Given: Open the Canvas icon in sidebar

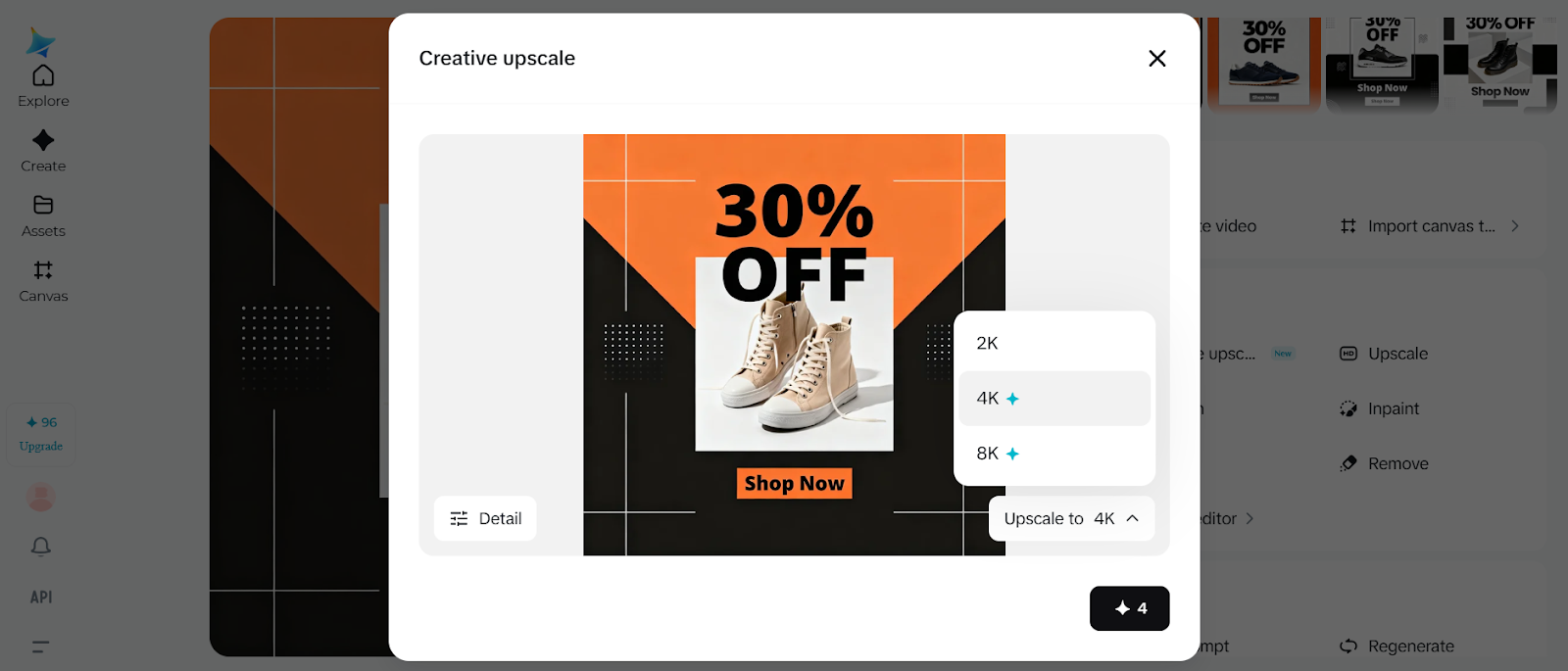Looking at the screenshot, I should point(43,270).
